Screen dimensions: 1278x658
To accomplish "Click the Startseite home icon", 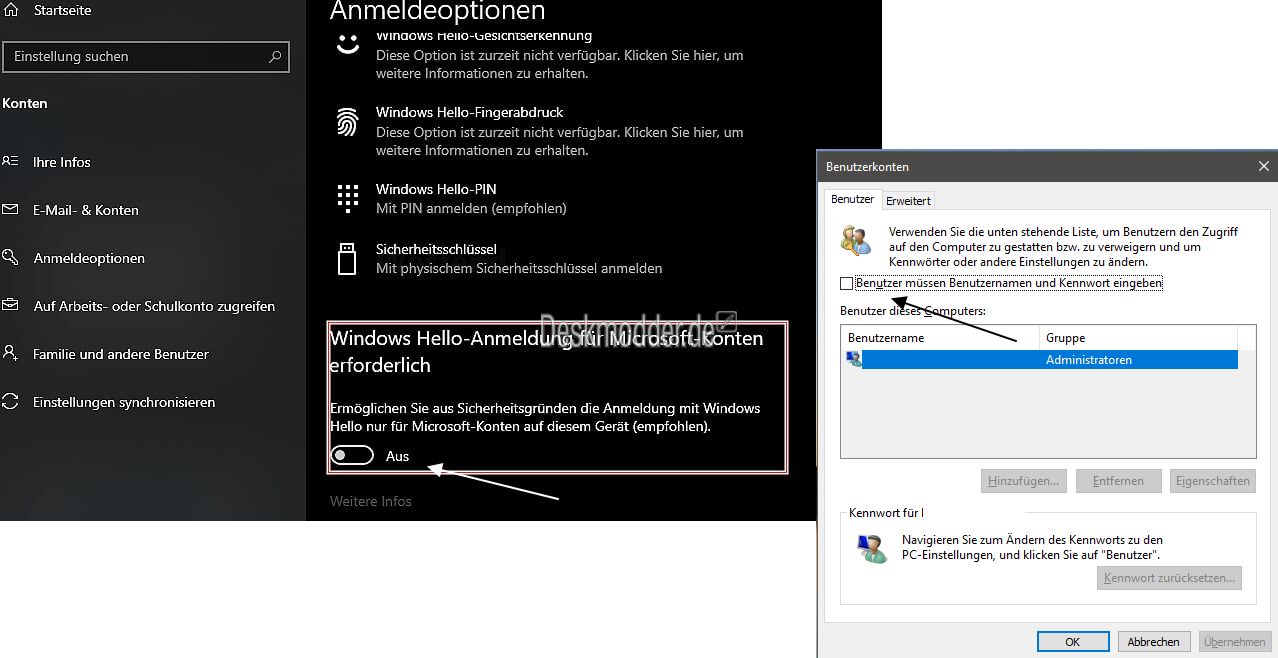I will (x=10, y=10).
